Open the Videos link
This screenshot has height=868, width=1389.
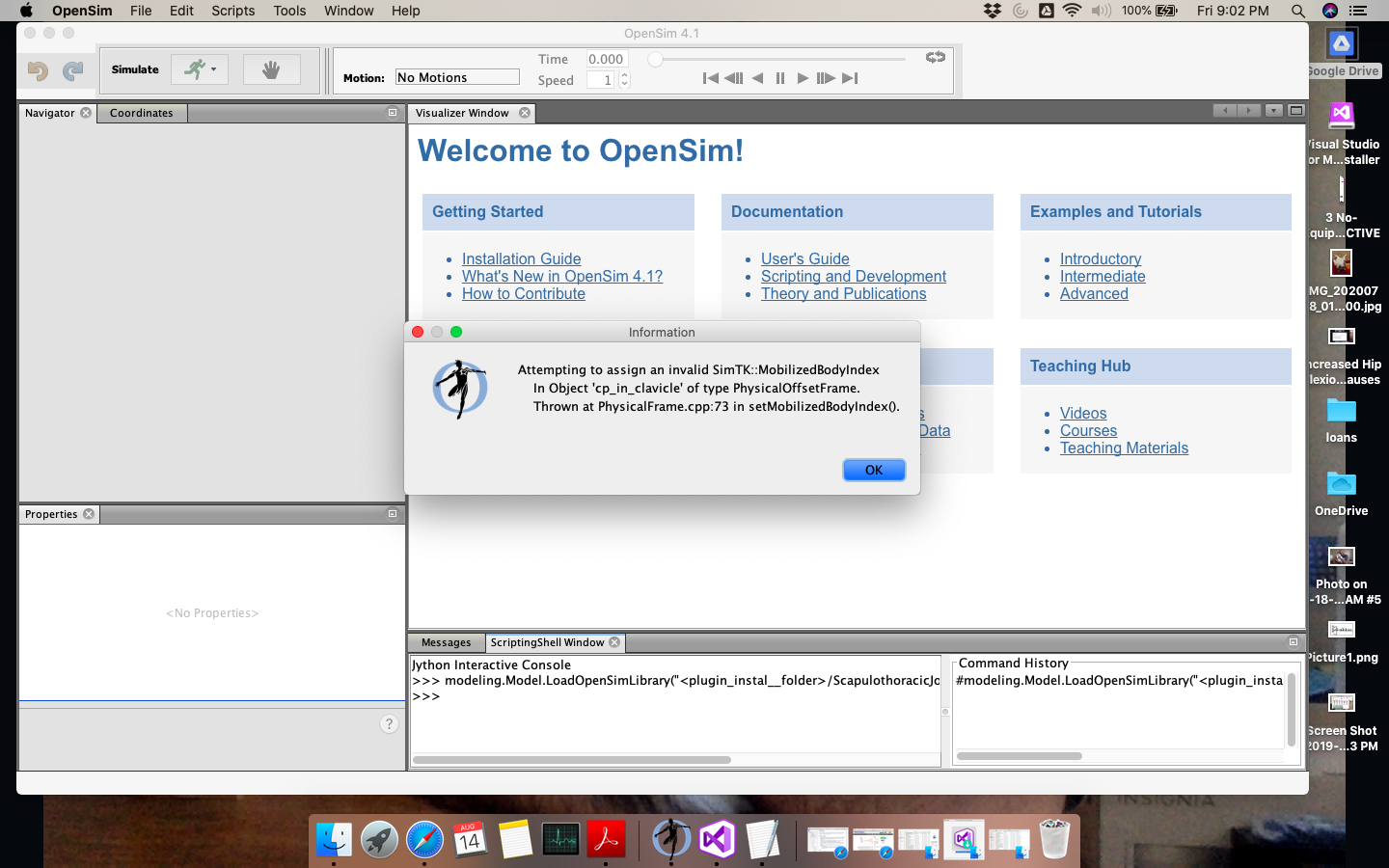(1083, 413)
